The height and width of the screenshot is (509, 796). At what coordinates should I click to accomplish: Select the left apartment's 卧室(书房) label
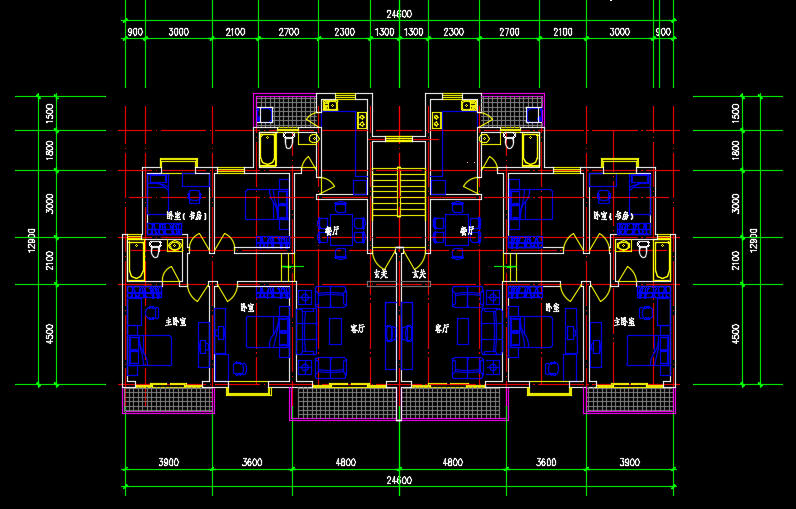coord(186,216)
